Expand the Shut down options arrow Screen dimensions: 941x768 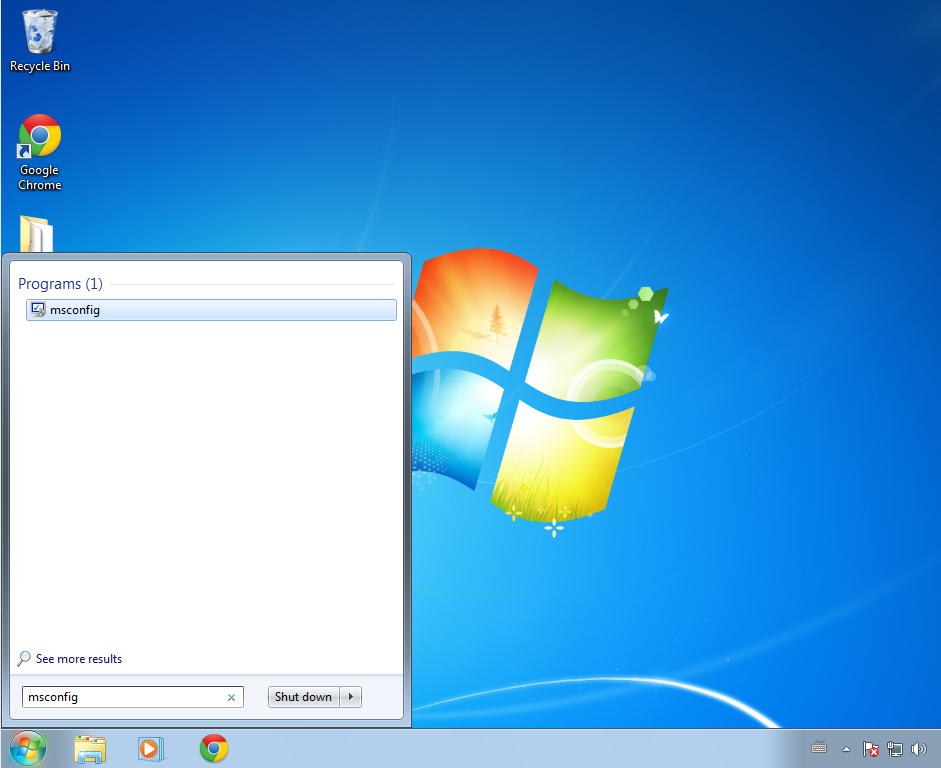(x=351, y=697)
